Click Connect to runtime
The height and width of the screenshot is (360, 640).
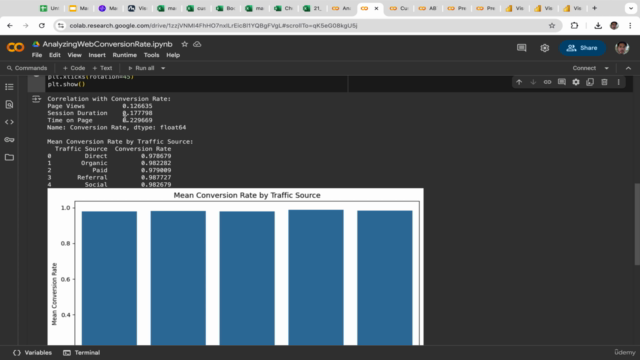584,68
